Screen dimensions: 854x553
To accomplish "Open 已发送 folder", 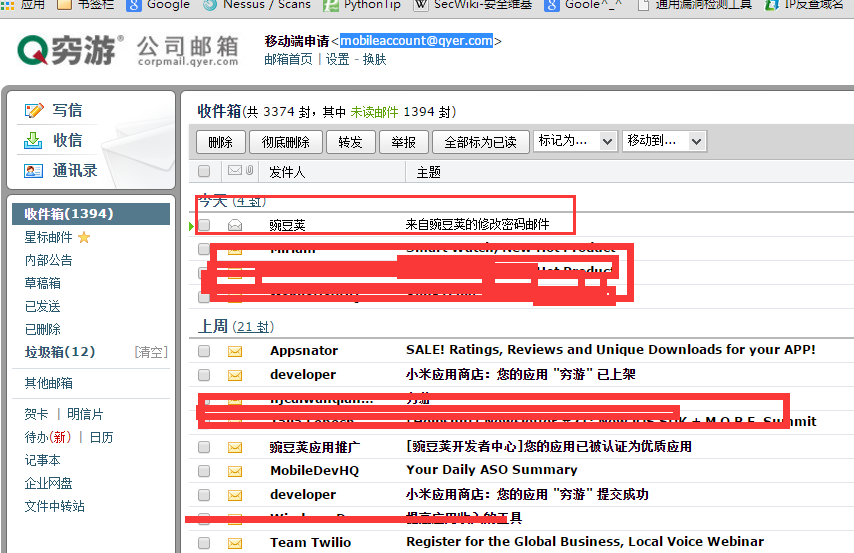I will (42, 306).
